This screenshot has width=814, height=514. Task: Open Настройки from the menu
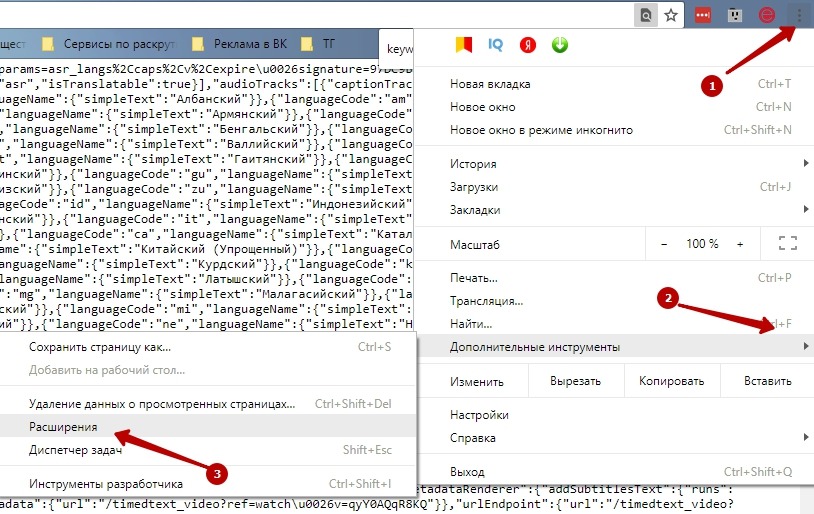click(x=615, y=415)
